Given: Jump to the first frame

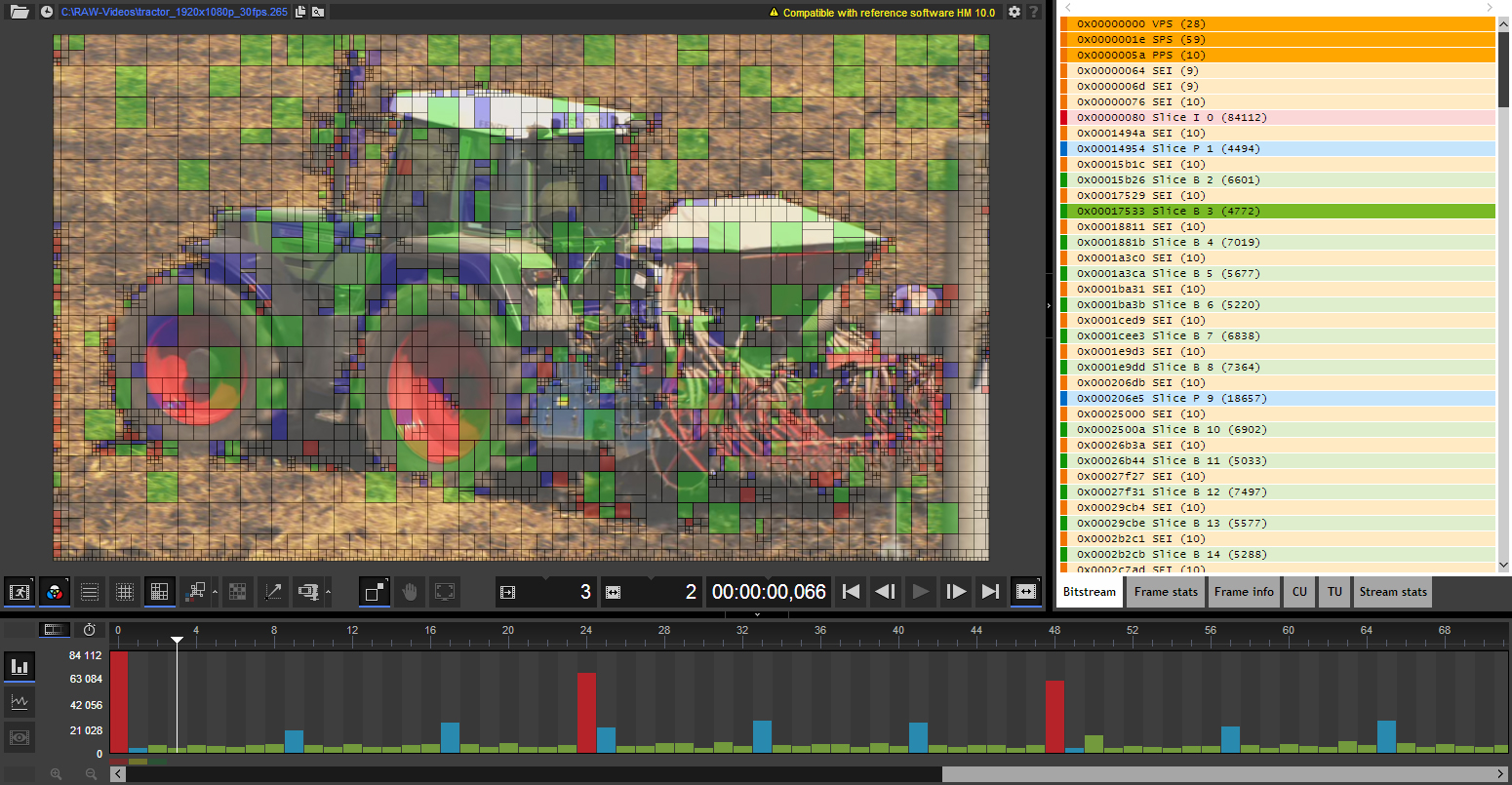Looking at the screenshot, I should [x=851, y=592].
